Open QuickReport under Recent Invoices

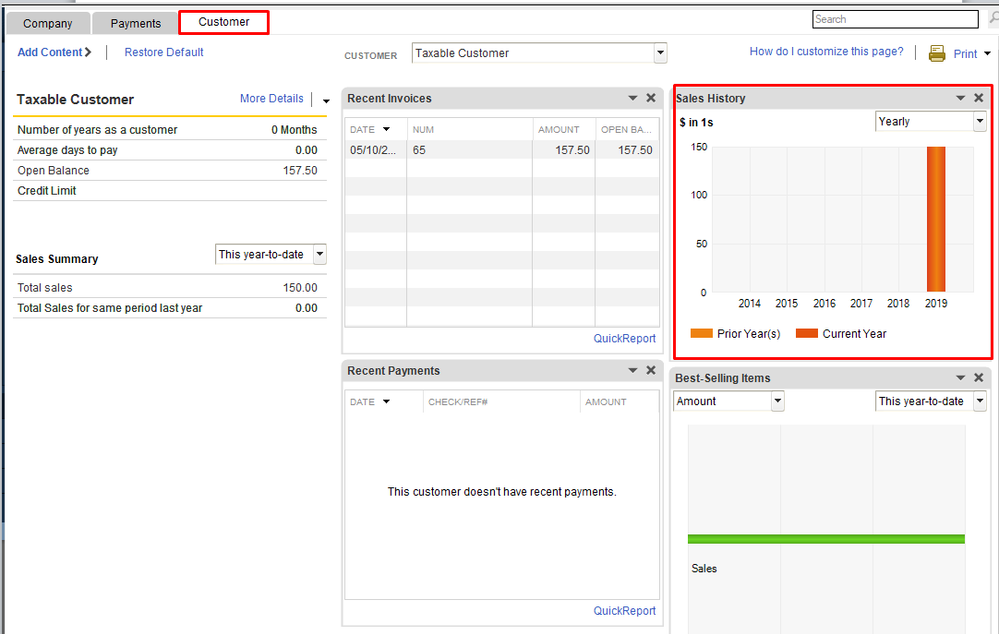point(624,338)
